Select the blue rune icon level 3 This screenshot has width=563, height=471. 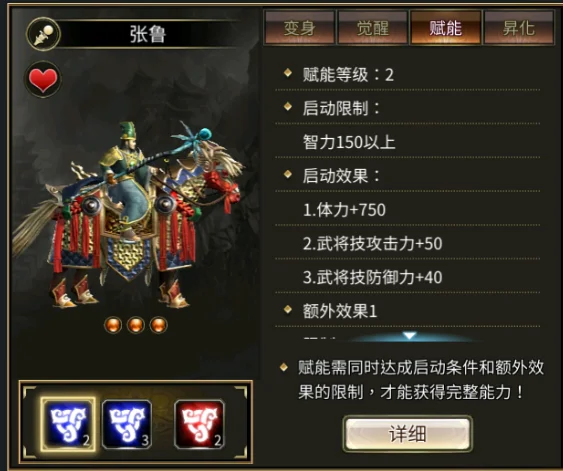coord(127,424)
